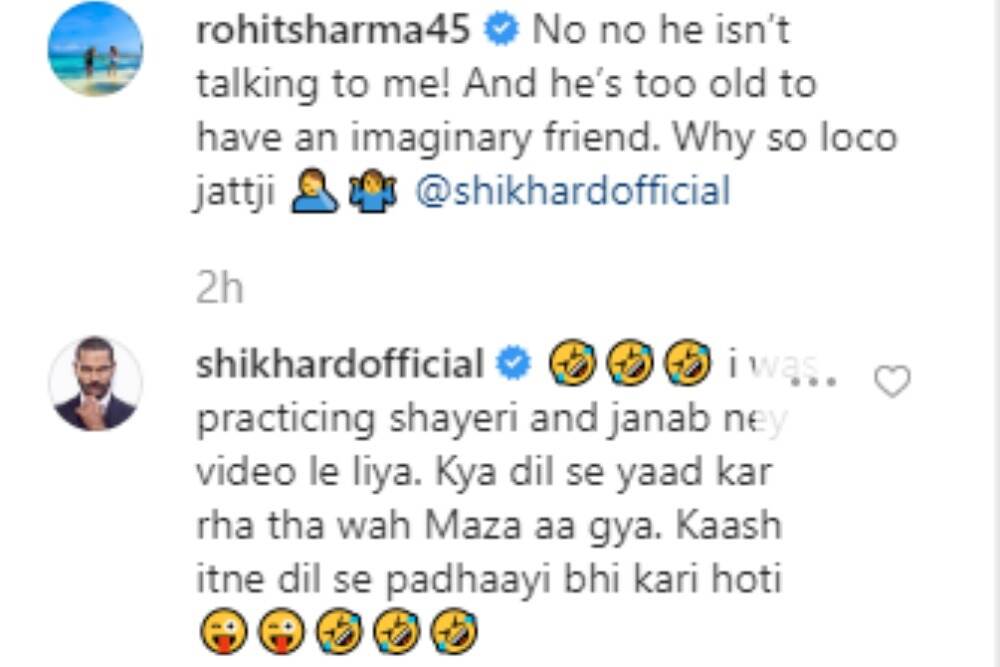
Task: Open the shikhardofficial username link
Action: point(339,363)
